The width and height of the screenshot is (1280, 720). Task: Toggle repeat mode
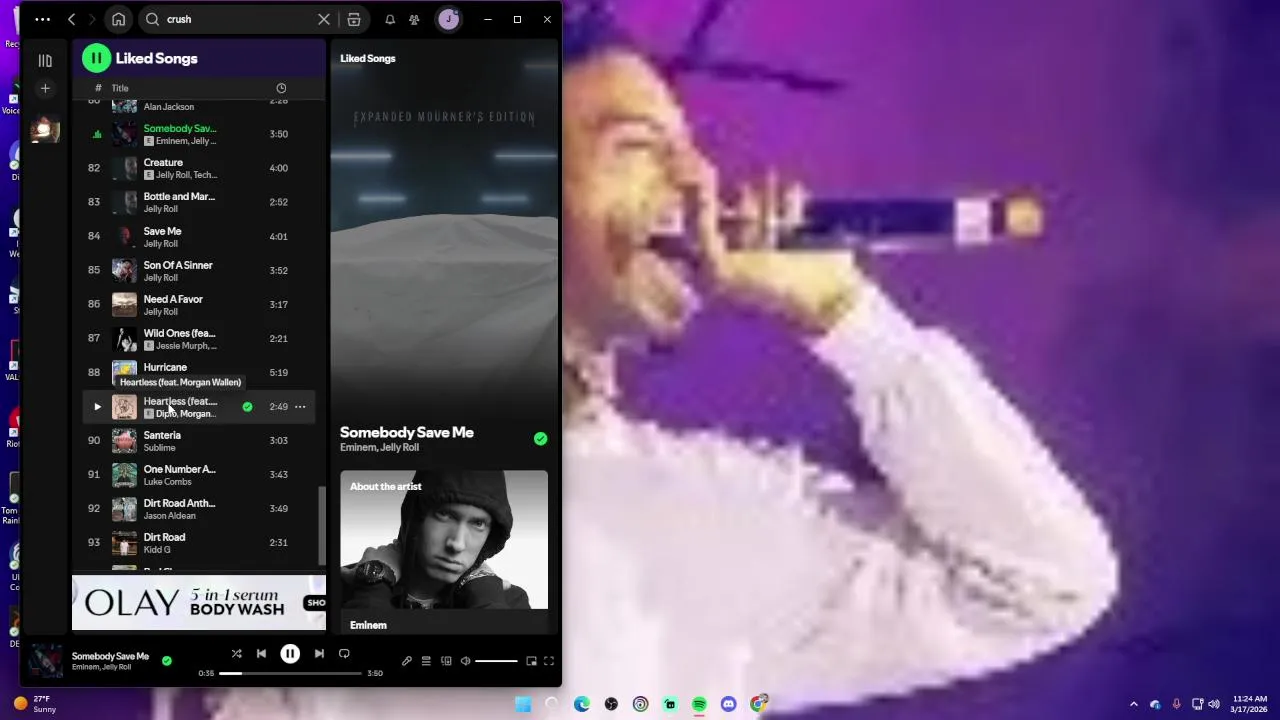(344, 654)
